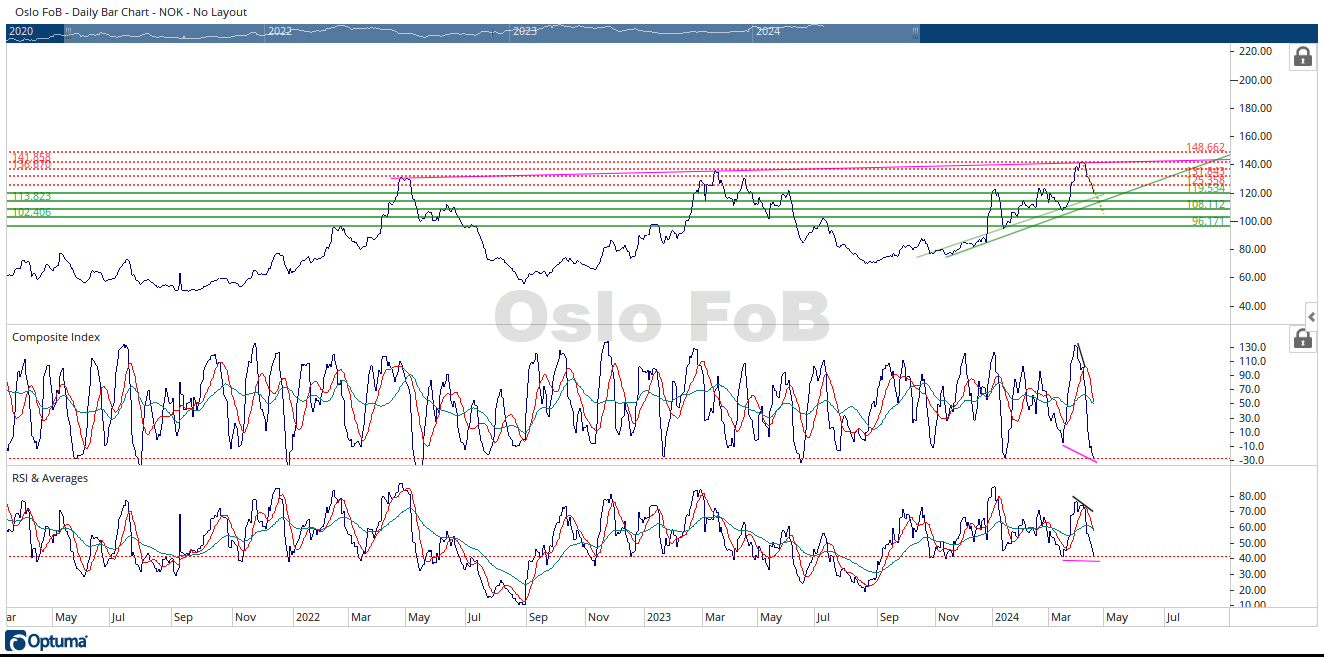The image size is (1324, 657).
Task: Toggle the lock icon on the price chart pane
Action: click(1302, 57)
